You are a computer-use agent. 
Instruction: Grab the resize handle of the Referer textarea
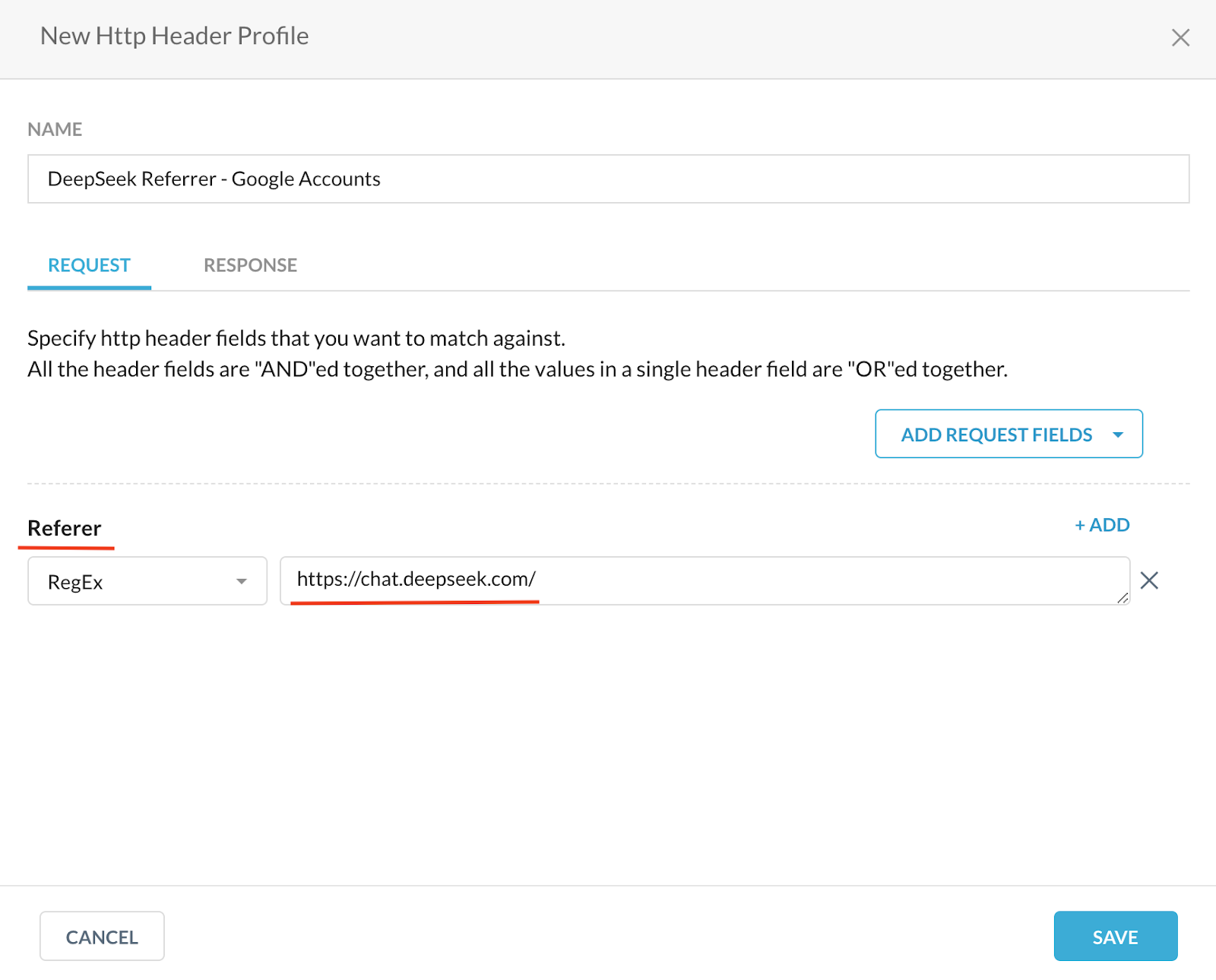(1123, 598)
